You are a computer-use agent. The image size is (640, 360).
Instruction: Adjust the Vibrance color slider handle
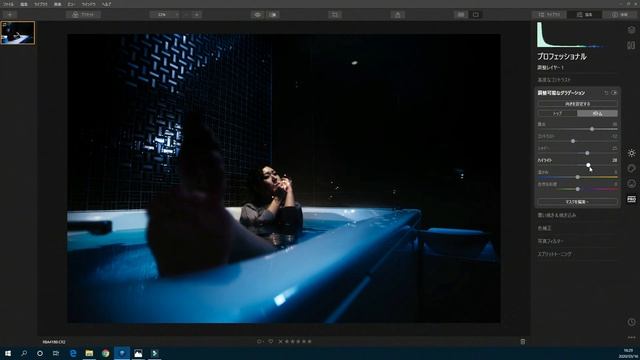click(x=578, y=189)
